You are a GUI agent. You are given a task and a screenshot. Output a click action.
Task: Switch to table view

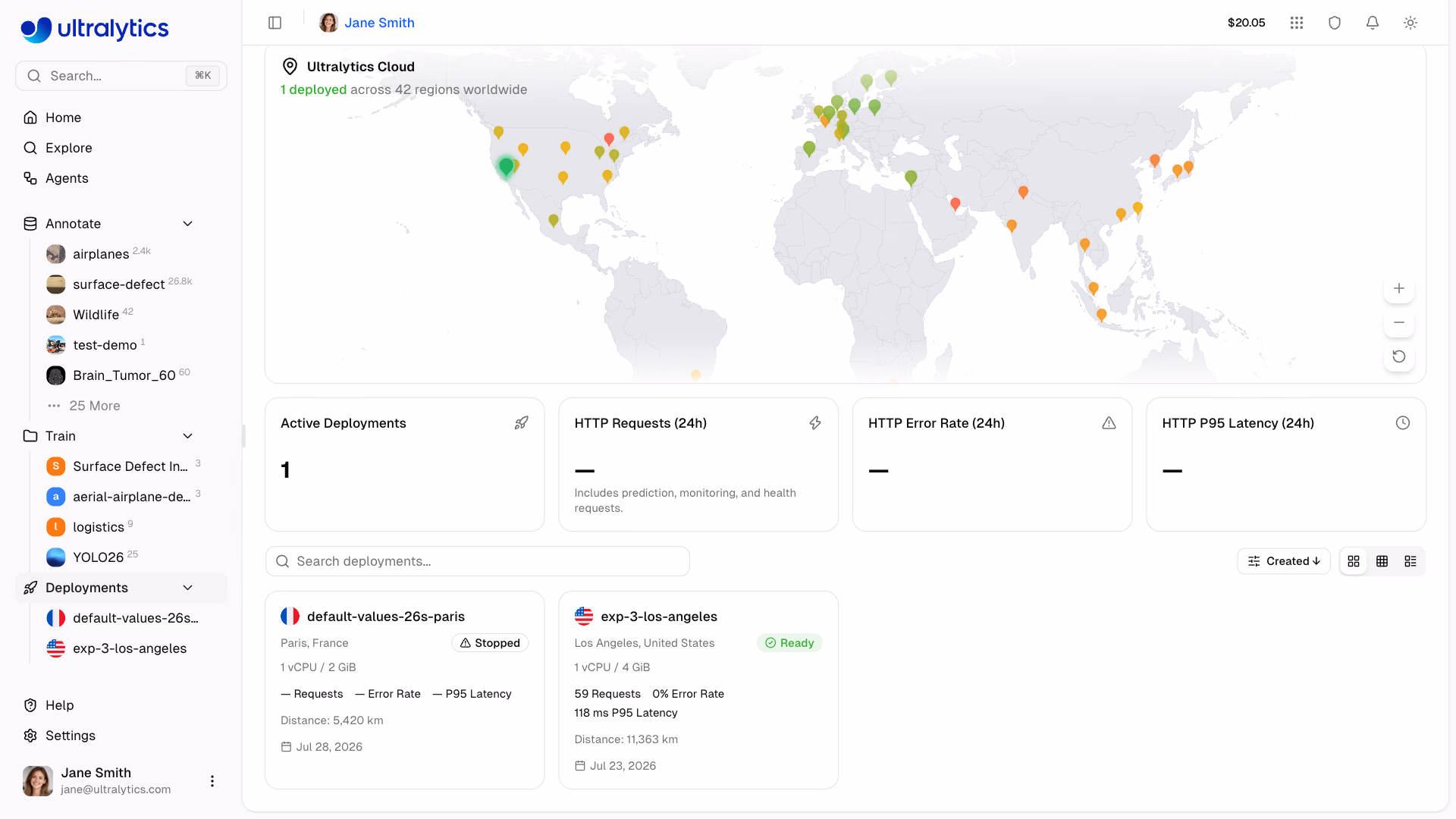[1382, 561]
